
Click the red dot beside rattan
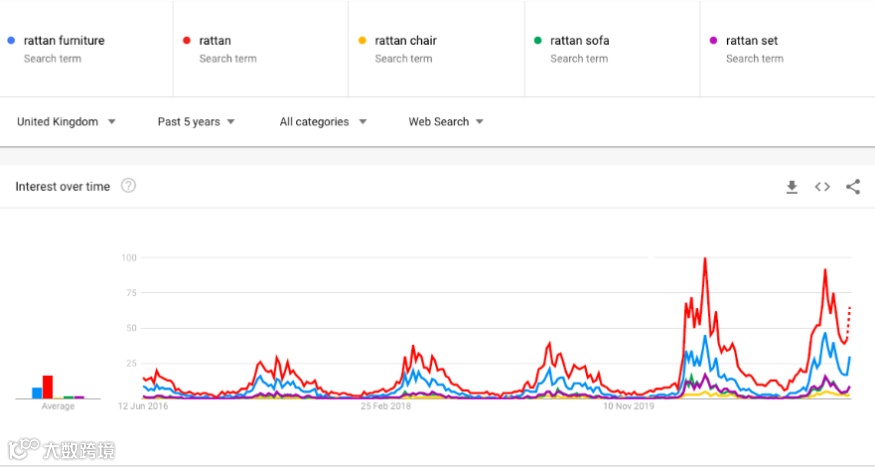coord(186,41)
